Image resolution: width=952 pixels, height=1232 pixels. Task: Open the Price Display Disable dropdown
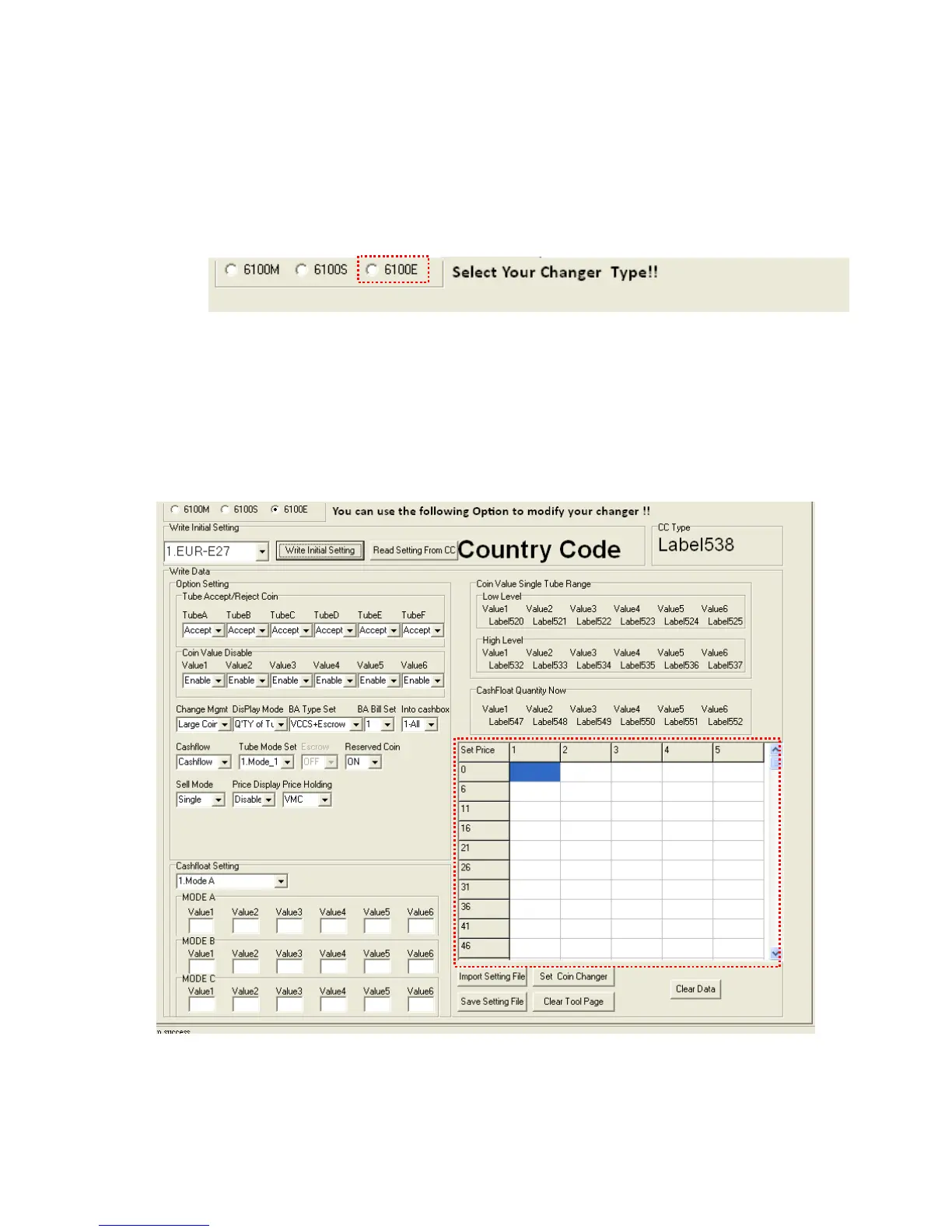[268, 800]
